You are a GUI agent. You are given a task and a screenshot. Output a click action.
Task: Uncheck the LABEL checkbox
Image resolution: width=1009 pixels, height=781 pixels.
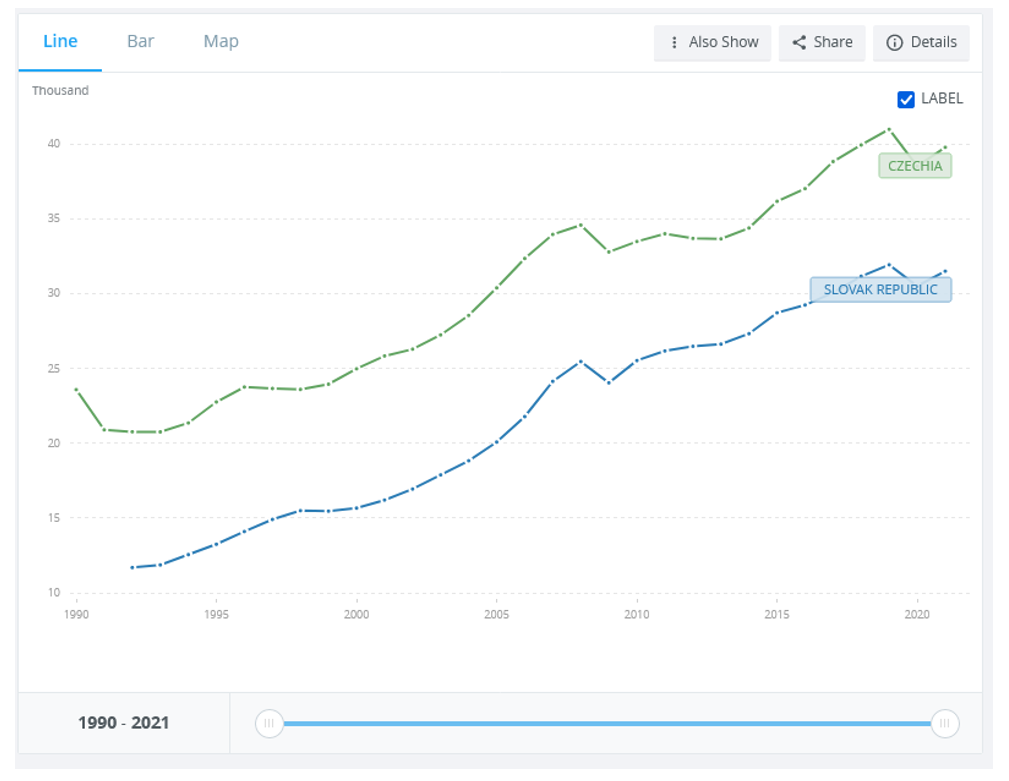point(906,99)
